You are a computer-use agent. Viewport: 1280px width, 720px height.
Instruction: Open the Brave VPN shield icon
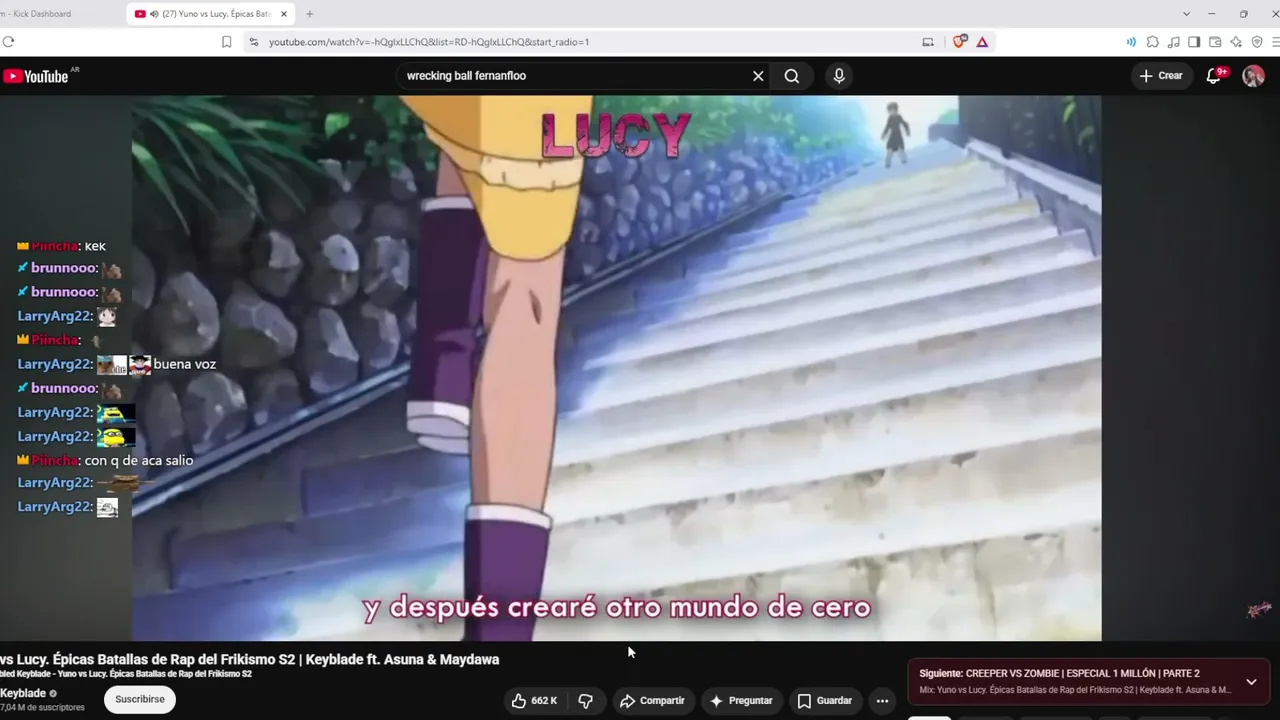click(x=1257, y=42)
